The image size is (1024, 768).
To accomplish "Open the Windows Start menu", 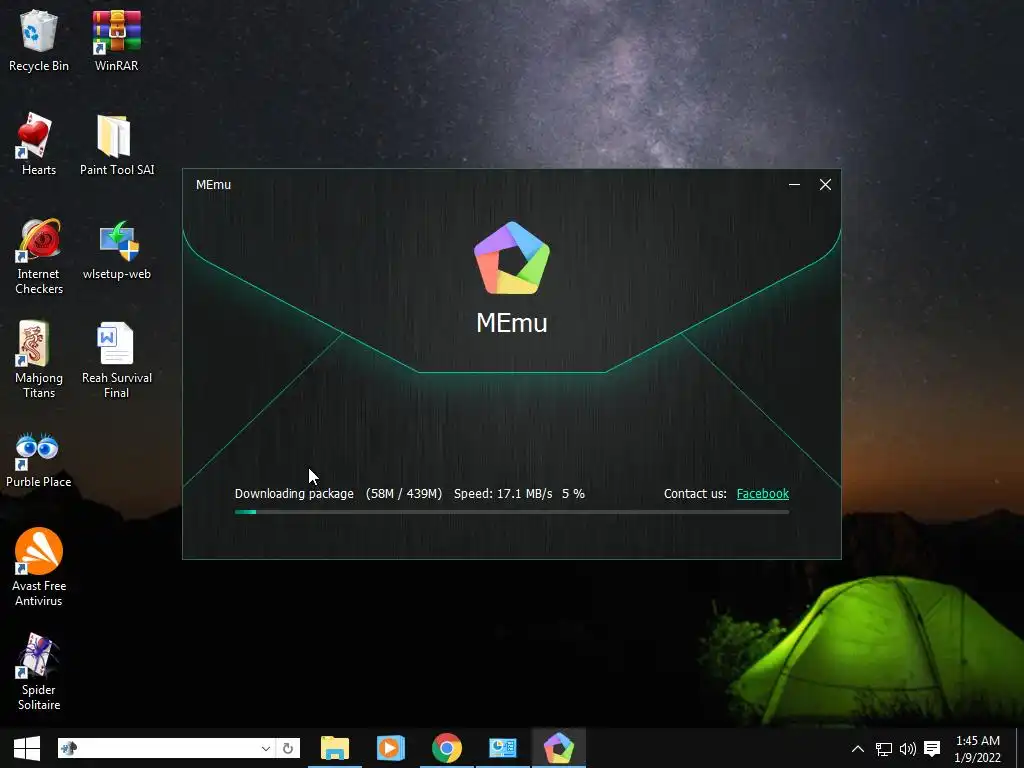I will [27, 748].
